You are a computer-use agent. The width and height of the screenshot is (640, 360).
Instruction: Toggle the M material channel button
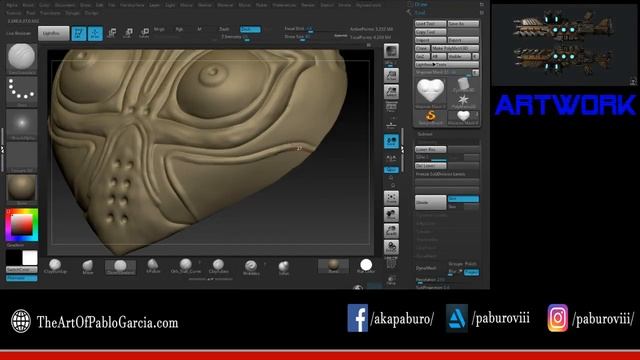199,29
